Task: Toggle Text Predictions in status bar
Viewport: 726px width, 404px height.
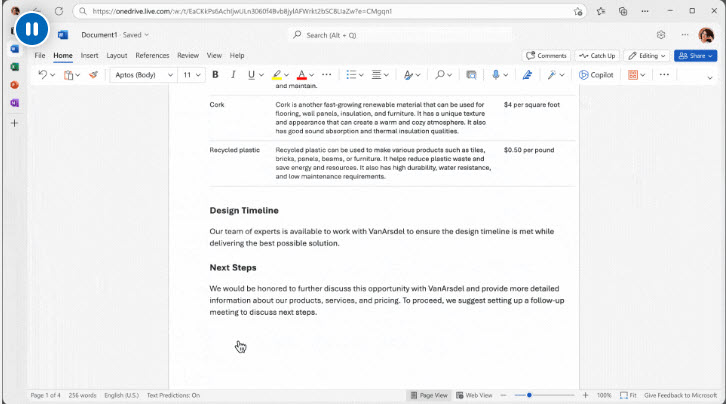Action: pos(173,395)
